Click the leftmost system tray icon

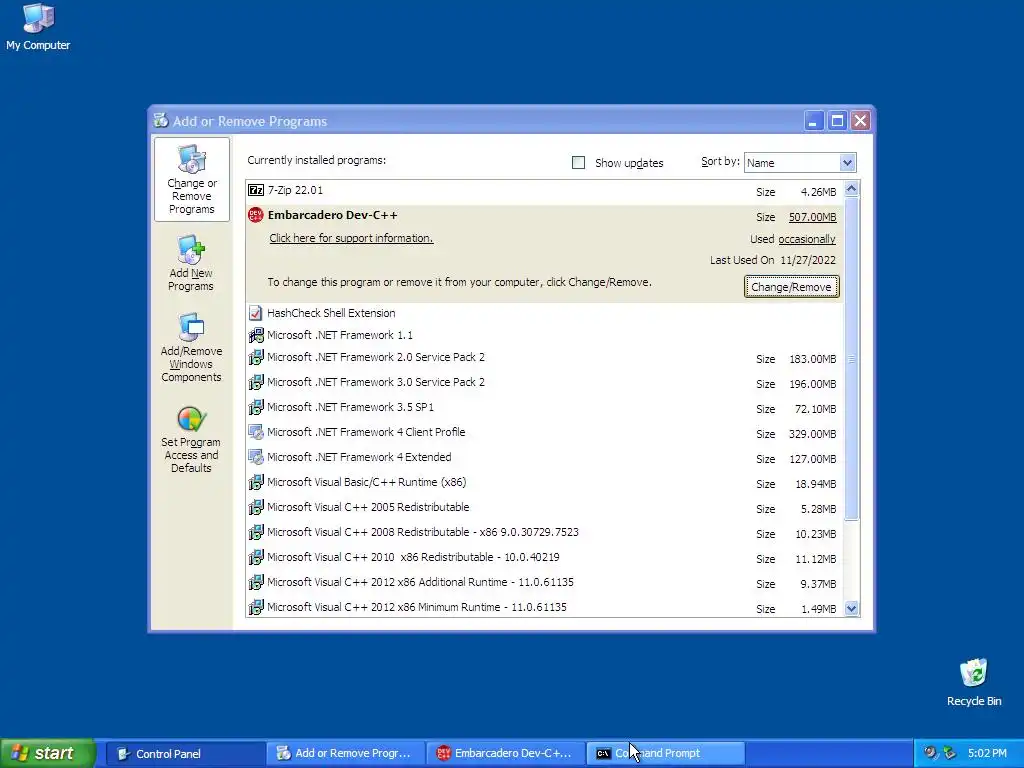coord(931,753)
